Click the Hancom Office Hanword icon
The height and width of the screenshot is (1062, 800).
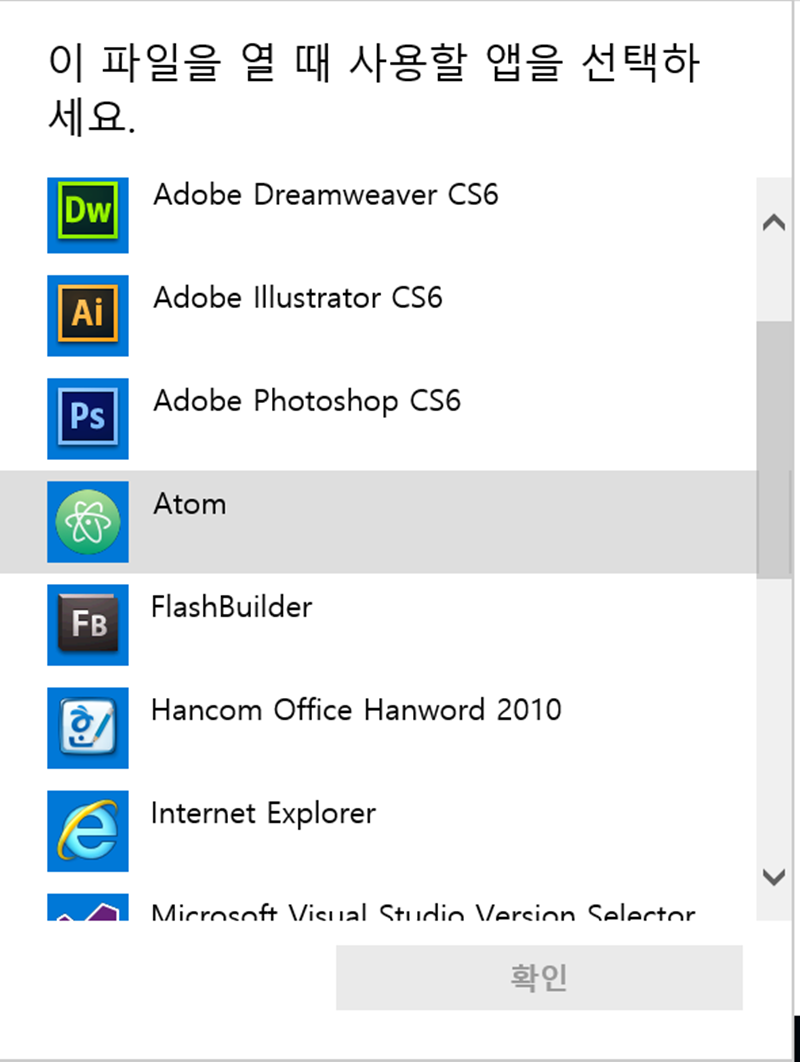(x=88, y=727)
